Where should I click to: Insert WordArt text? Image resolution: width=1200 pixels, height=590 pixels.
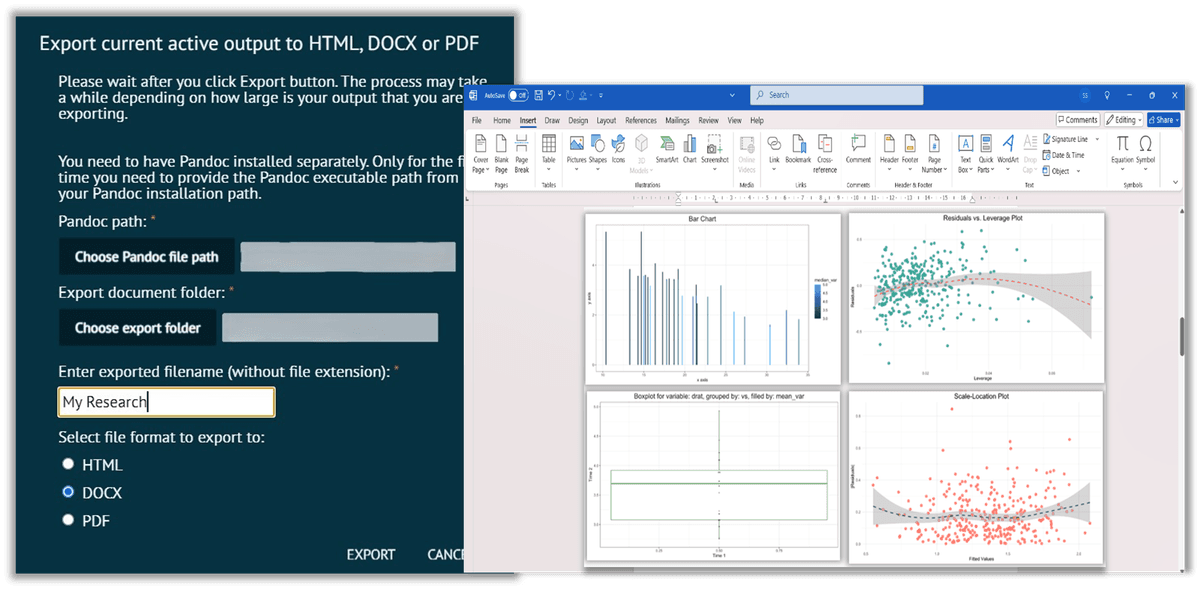coord(1007,150)
